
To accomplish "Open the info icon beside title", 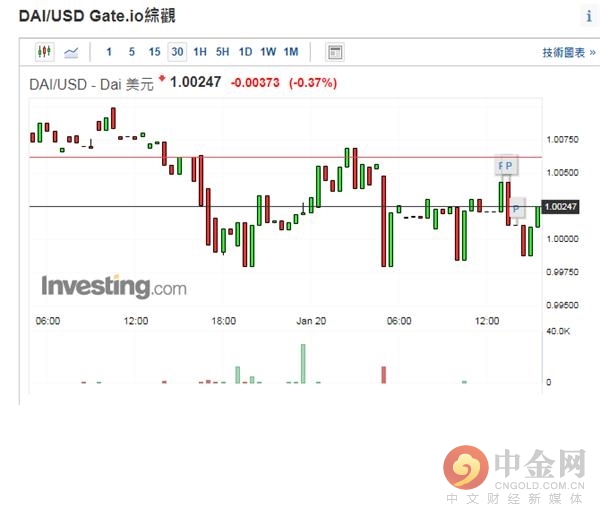I will pos(589,16).
